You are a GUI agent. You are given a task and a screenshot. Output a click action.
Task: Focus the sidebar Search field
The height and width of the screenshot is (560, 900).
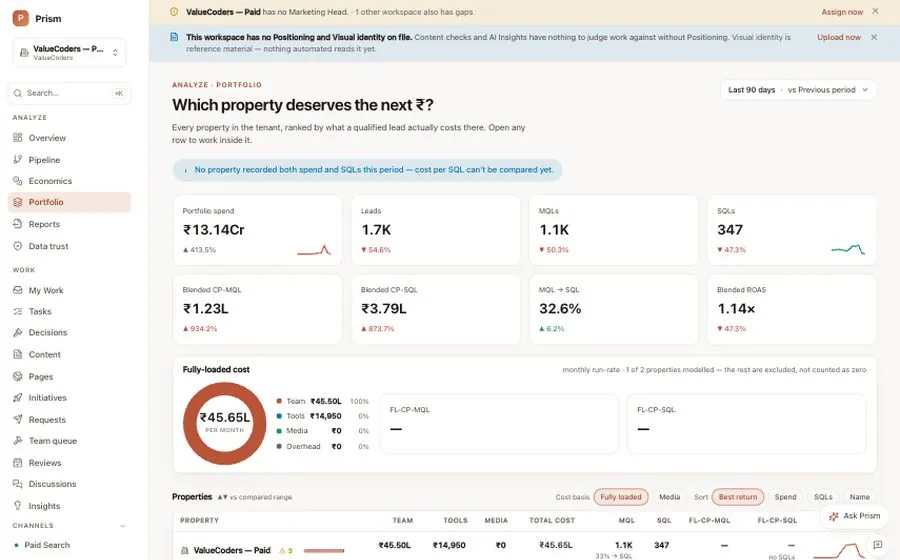pos(69,93)
